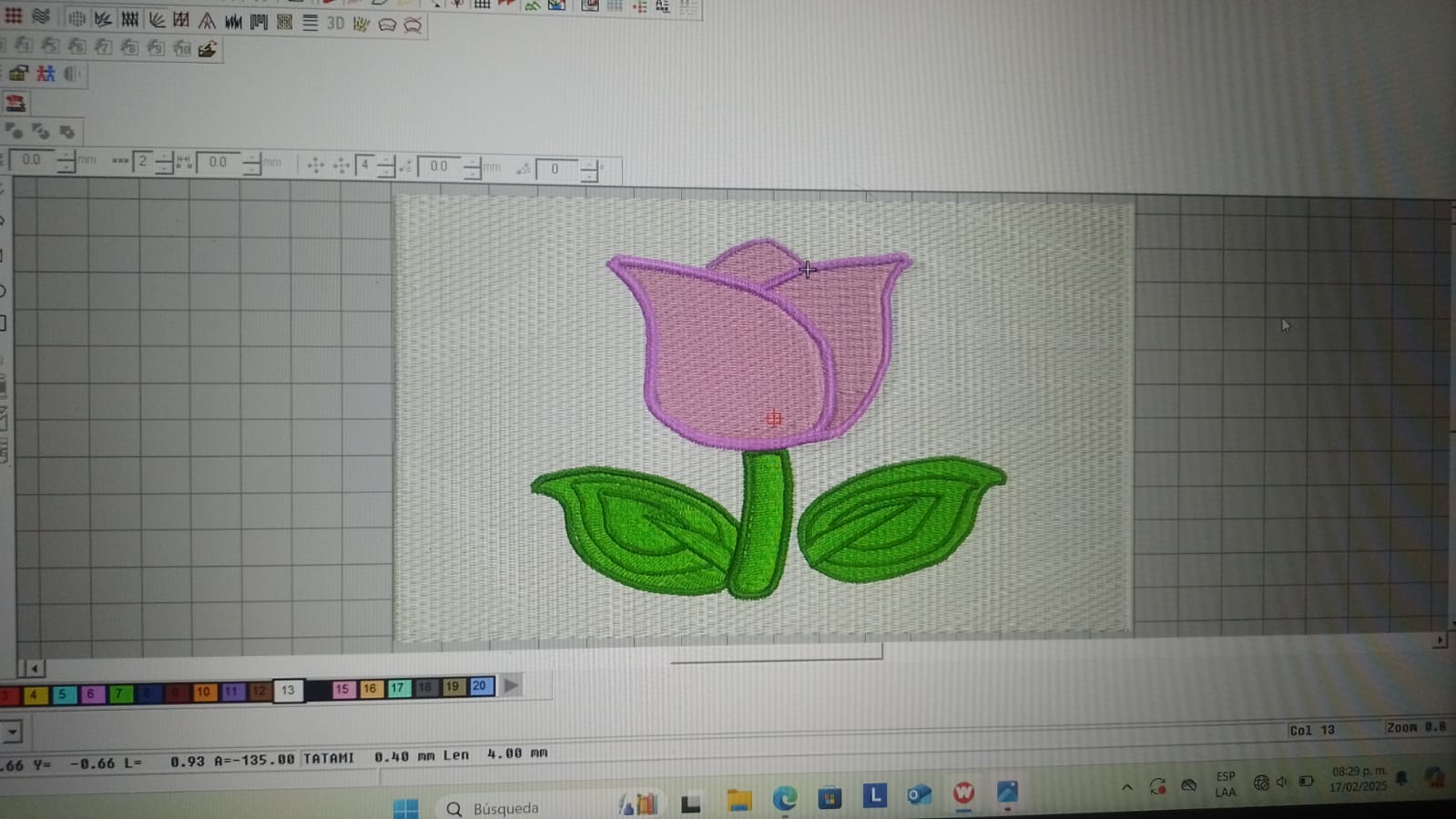This screenshot has height=819, width=1456.
Task: Click the two red people figures icon
Action: [x=45, y=74]
